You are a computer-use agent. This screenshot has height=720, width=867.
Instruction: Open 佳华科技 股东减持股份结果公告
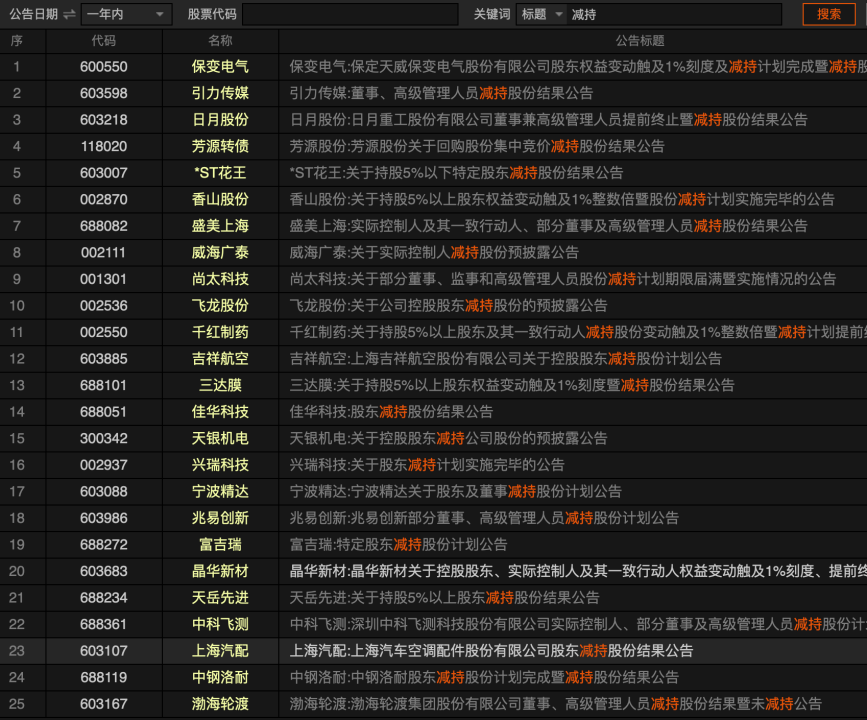pos(391,412)
